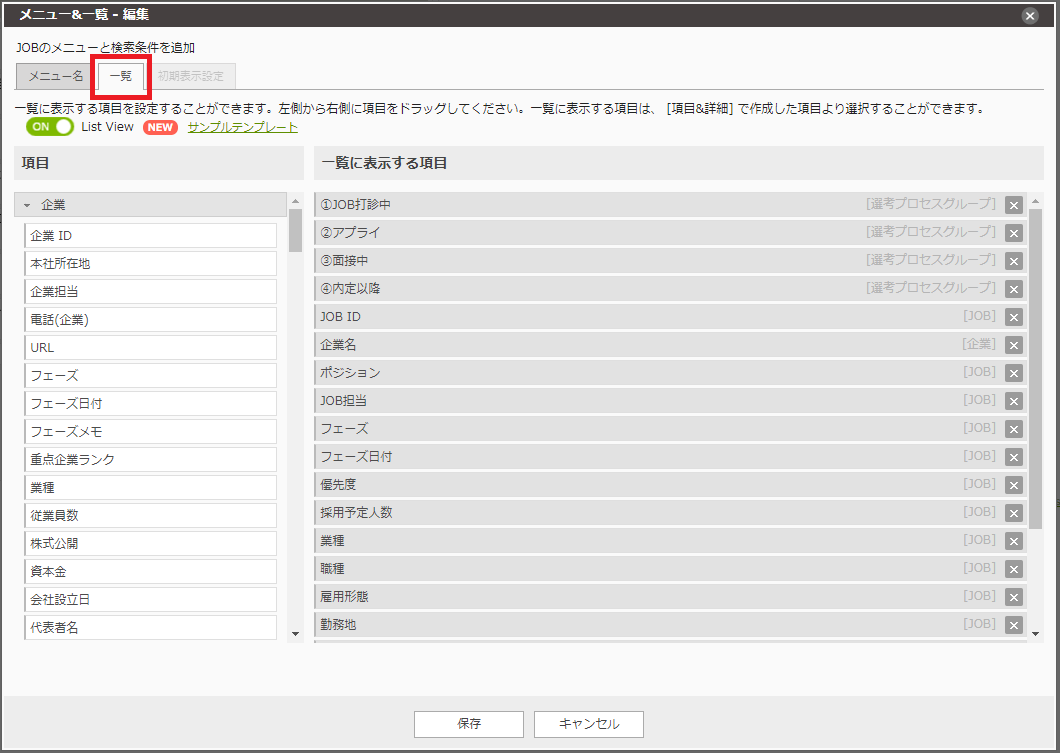Click the キャンセル button

(589, 724)
